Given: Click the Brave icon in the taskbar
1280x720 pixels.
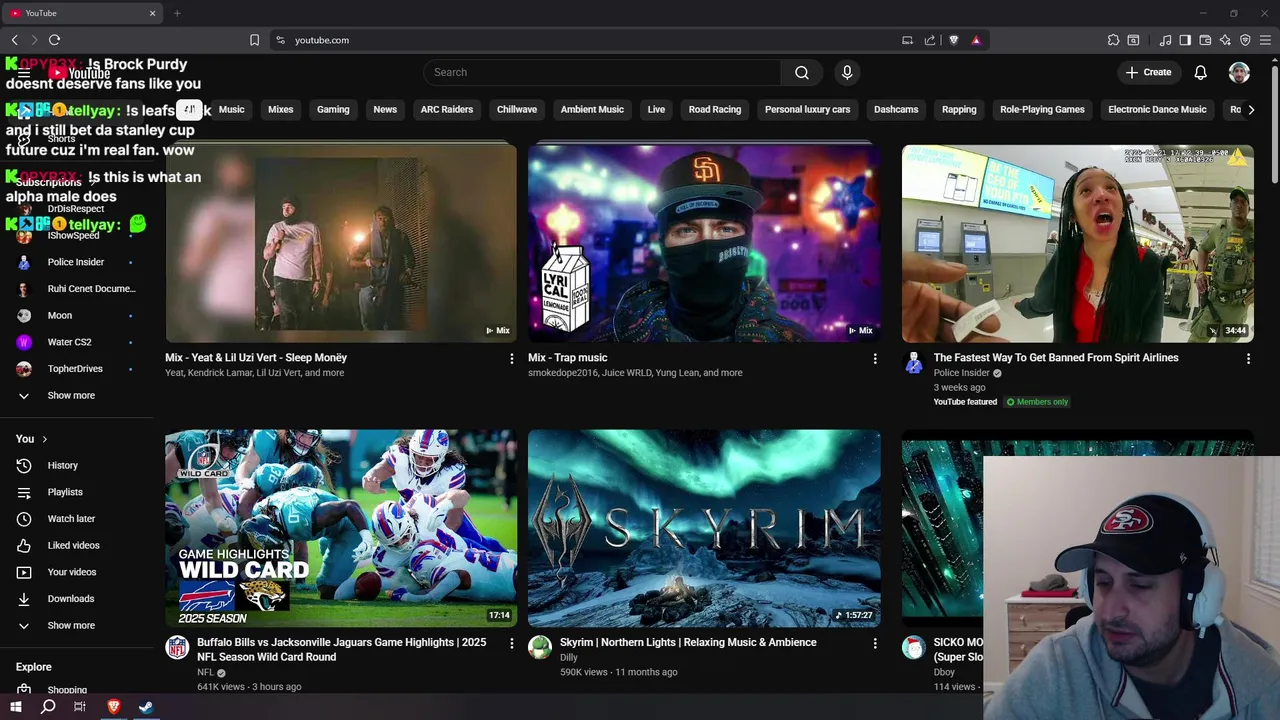Looking at the screenshot, I should coord(113,707).
